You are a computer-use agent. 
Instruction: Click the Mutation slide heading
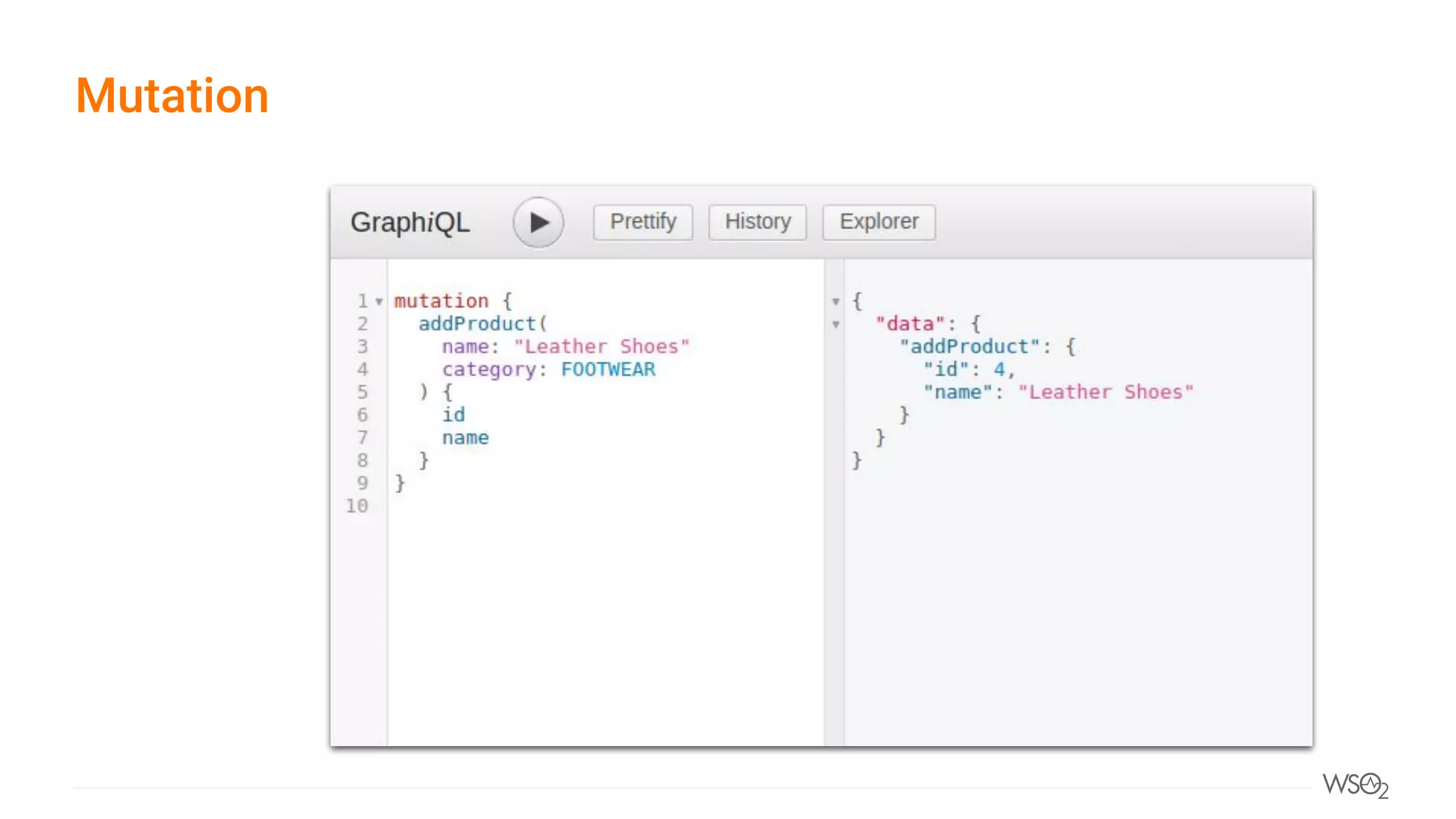tap(172, 95)
